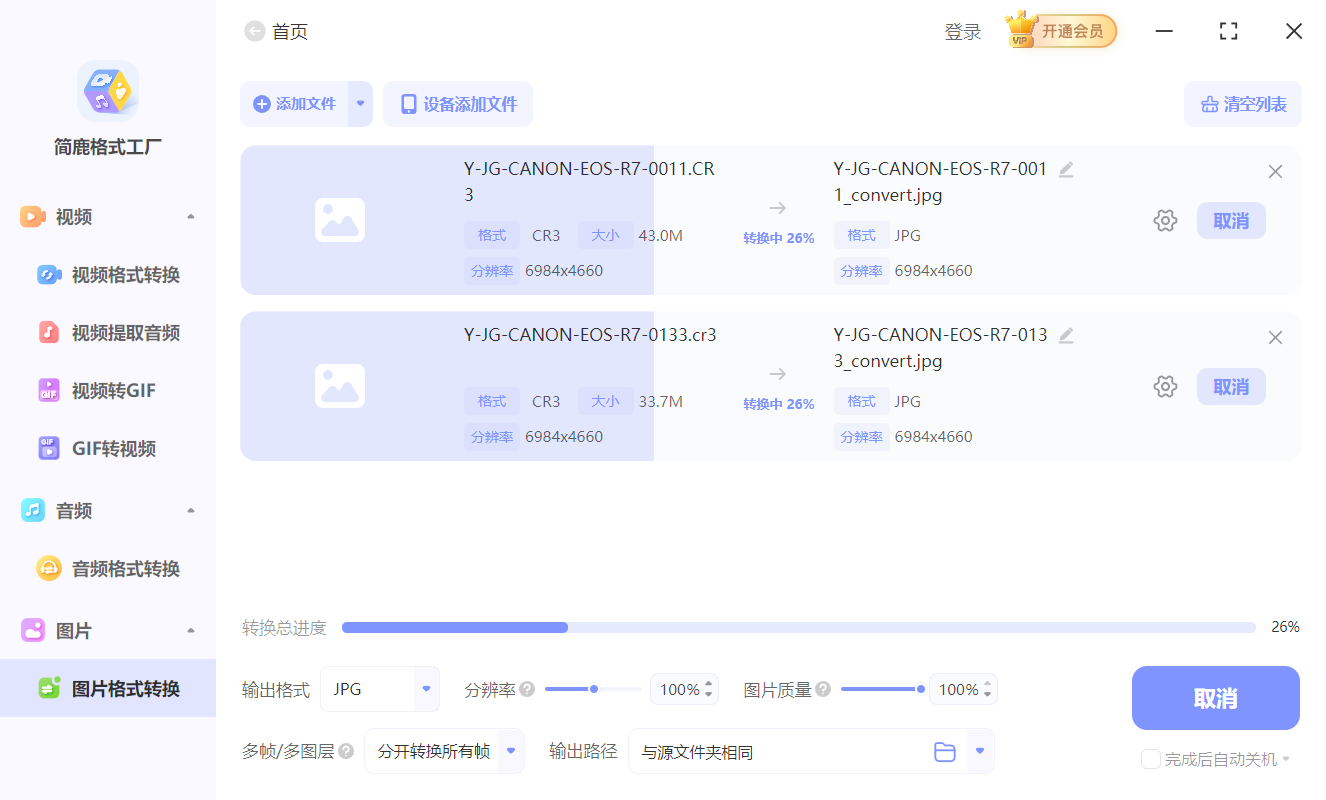Select GIF转视频 in the sidebar
The height and width of the screenshot is (800, 1326).
point(108,449)
